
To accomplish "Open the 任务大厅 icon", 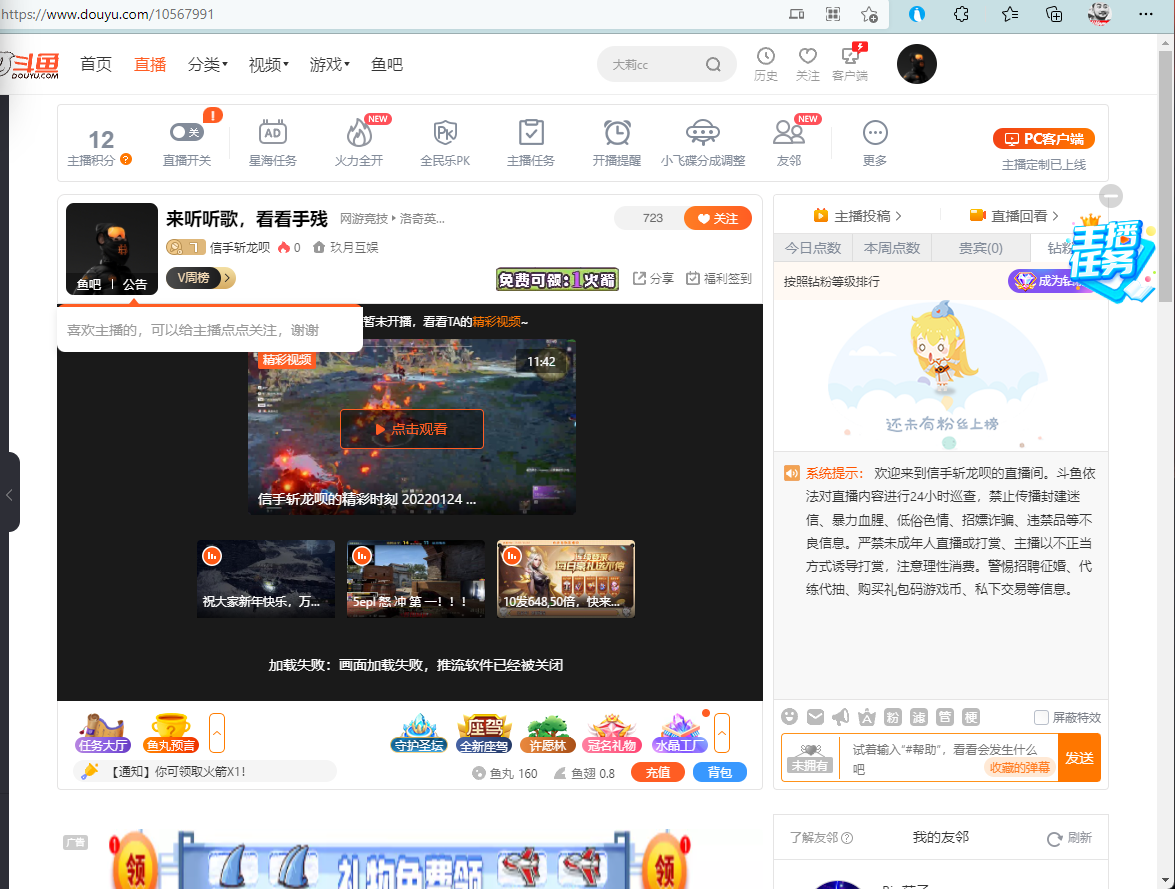I will click(103, 733).
